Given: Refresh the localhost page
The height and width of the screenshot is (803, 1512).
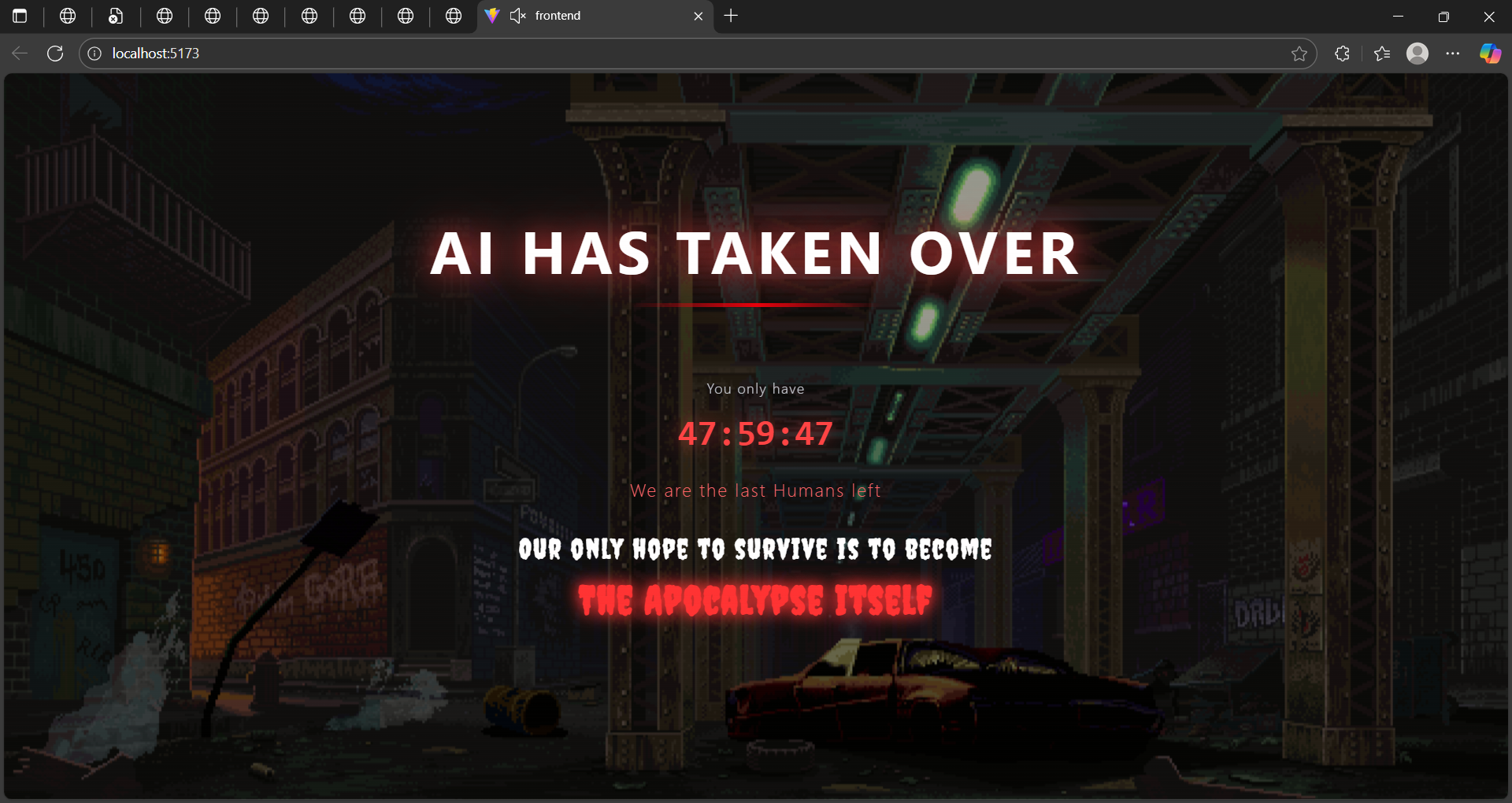Looking at the screenshot, I should click(x=55, y=54).
